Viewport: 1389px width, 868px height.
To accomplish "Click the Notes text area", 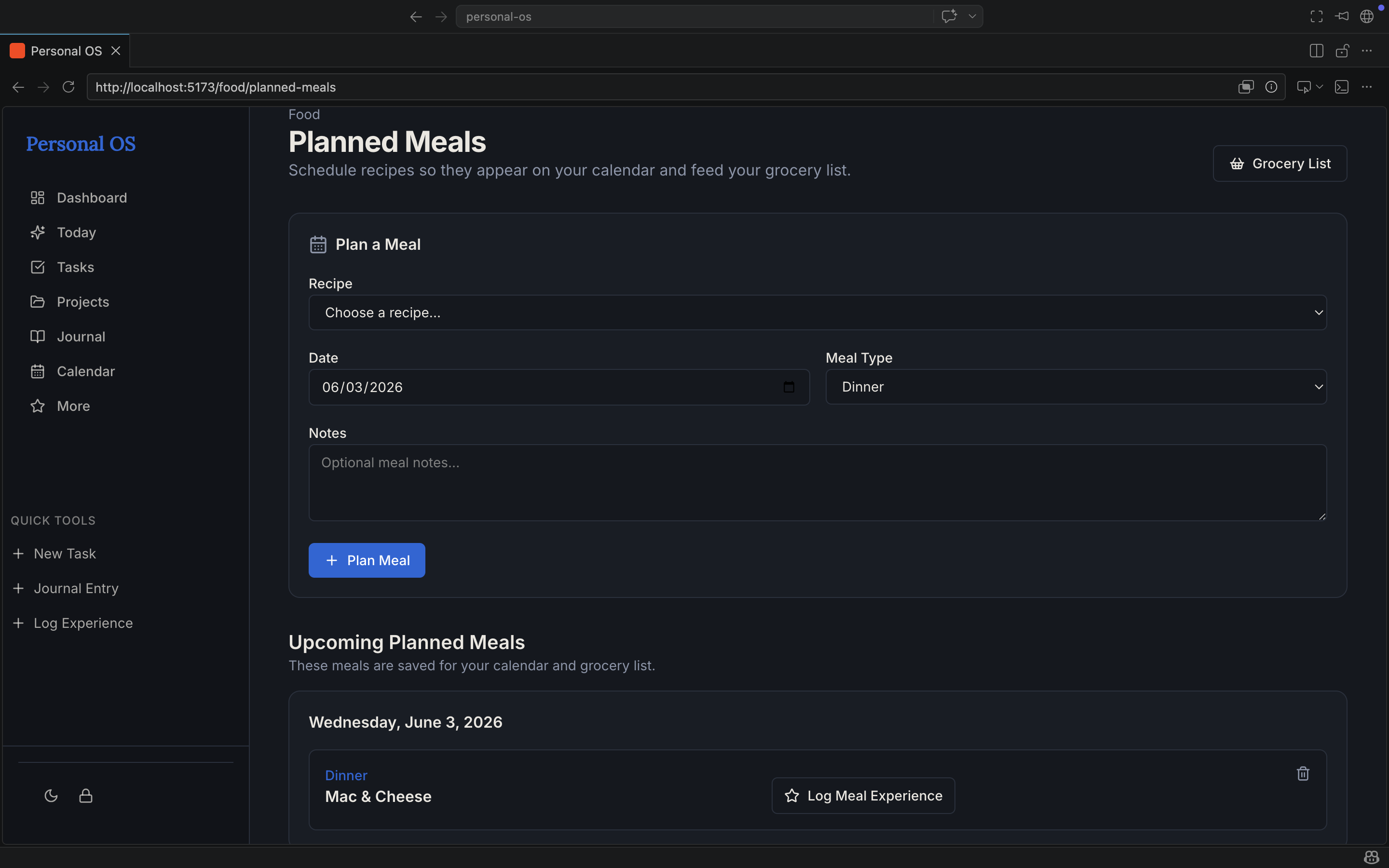I will coord(817,482).
